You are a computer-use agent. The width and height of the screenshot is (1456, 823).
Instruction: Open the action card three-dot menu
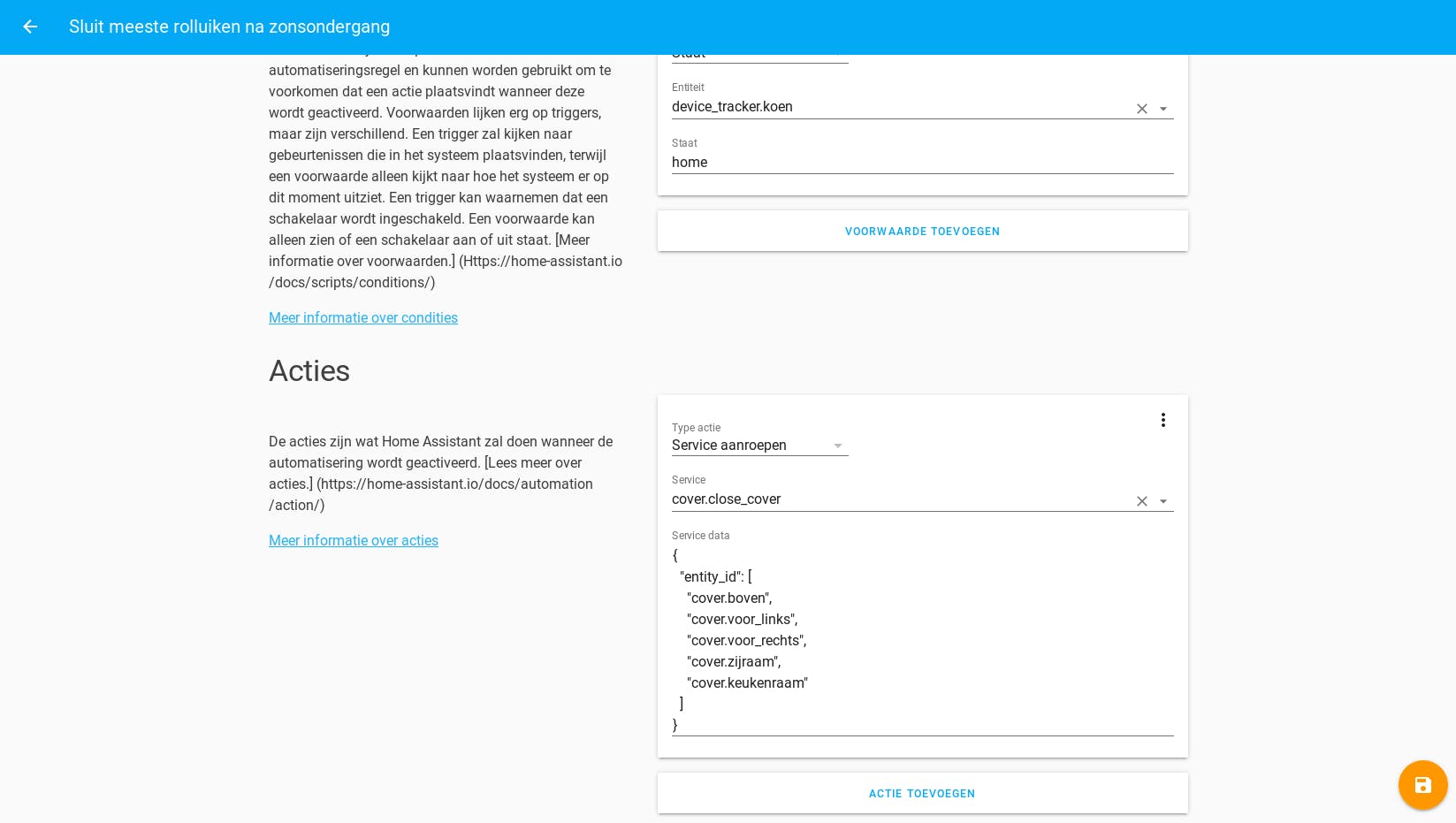coord(1163,420)
